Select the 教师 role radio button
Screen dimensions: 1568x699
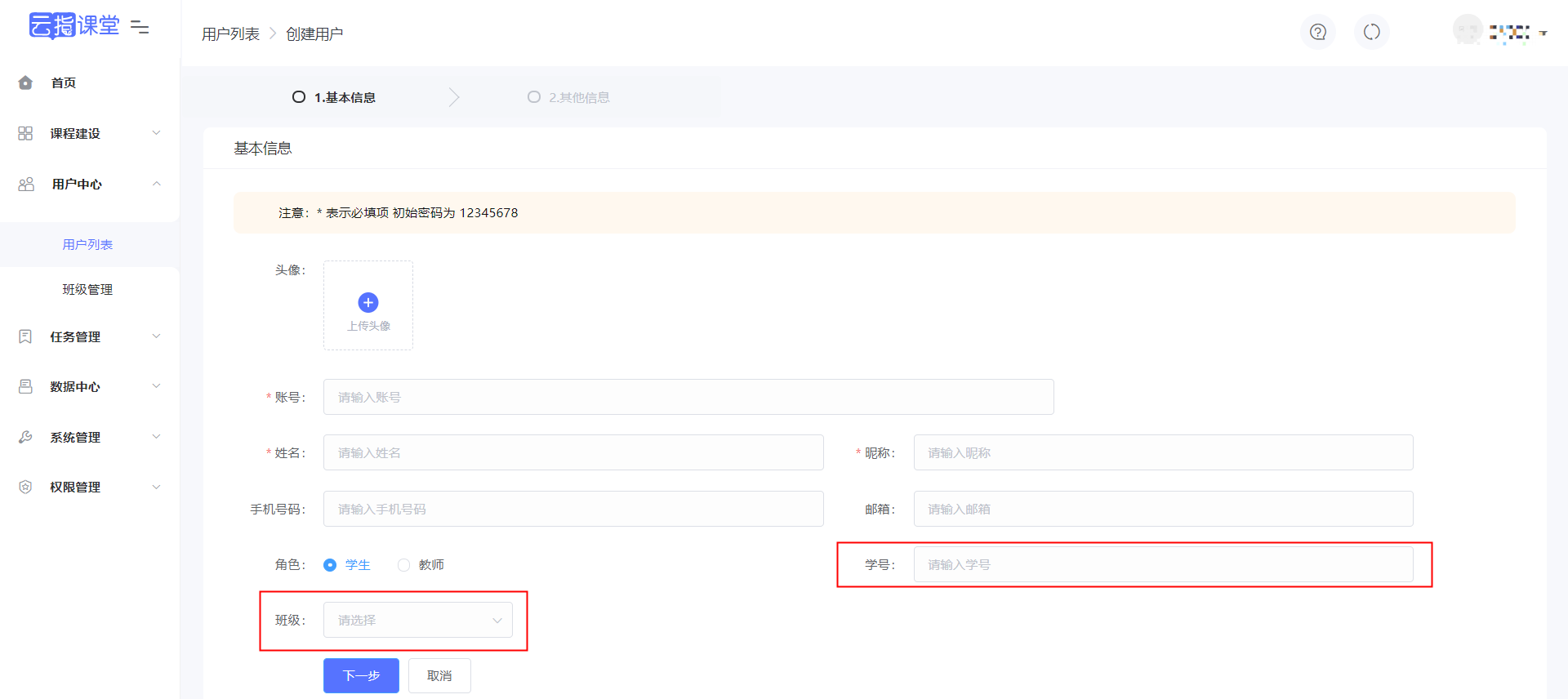pos(403,565)
